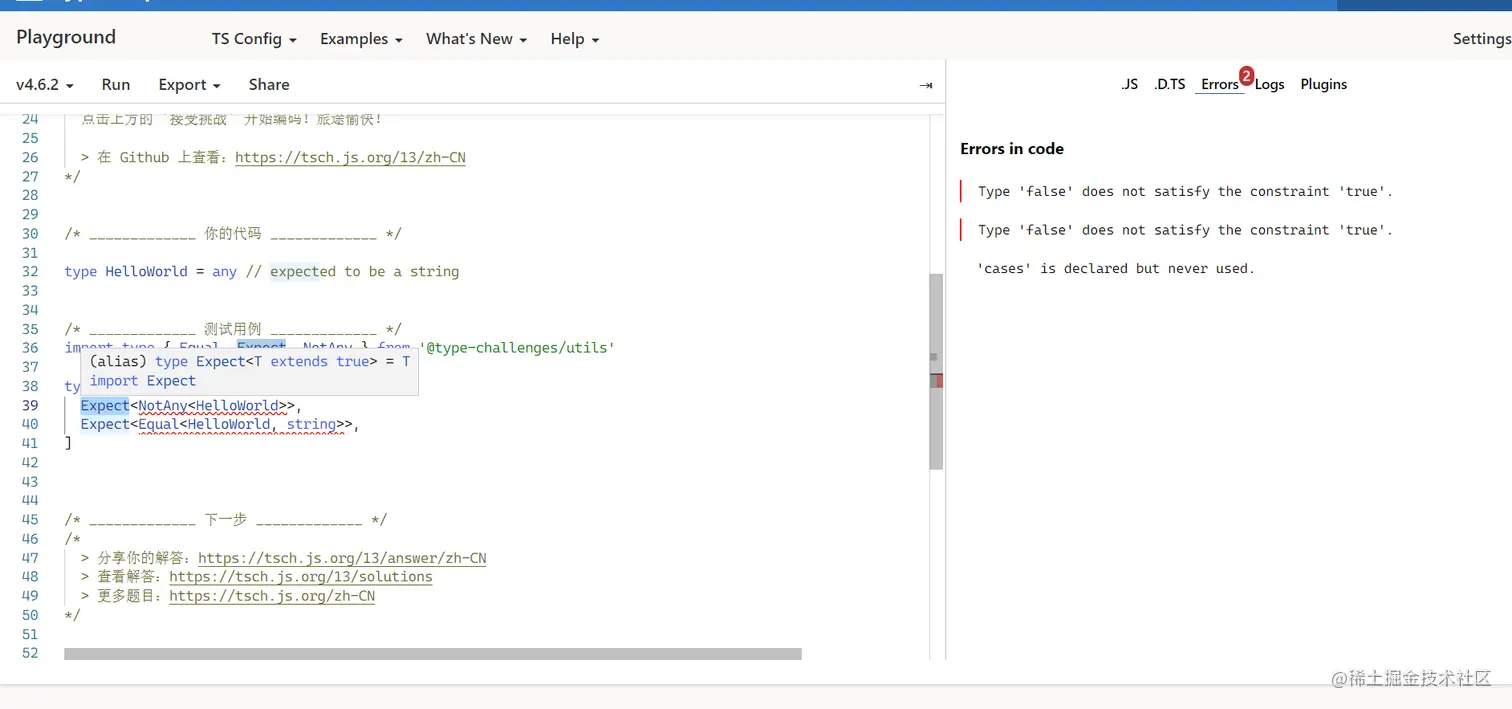Click NotAny on line 39
The image size is (1512, 709).
pyautogui.click(x=163, y=406)
